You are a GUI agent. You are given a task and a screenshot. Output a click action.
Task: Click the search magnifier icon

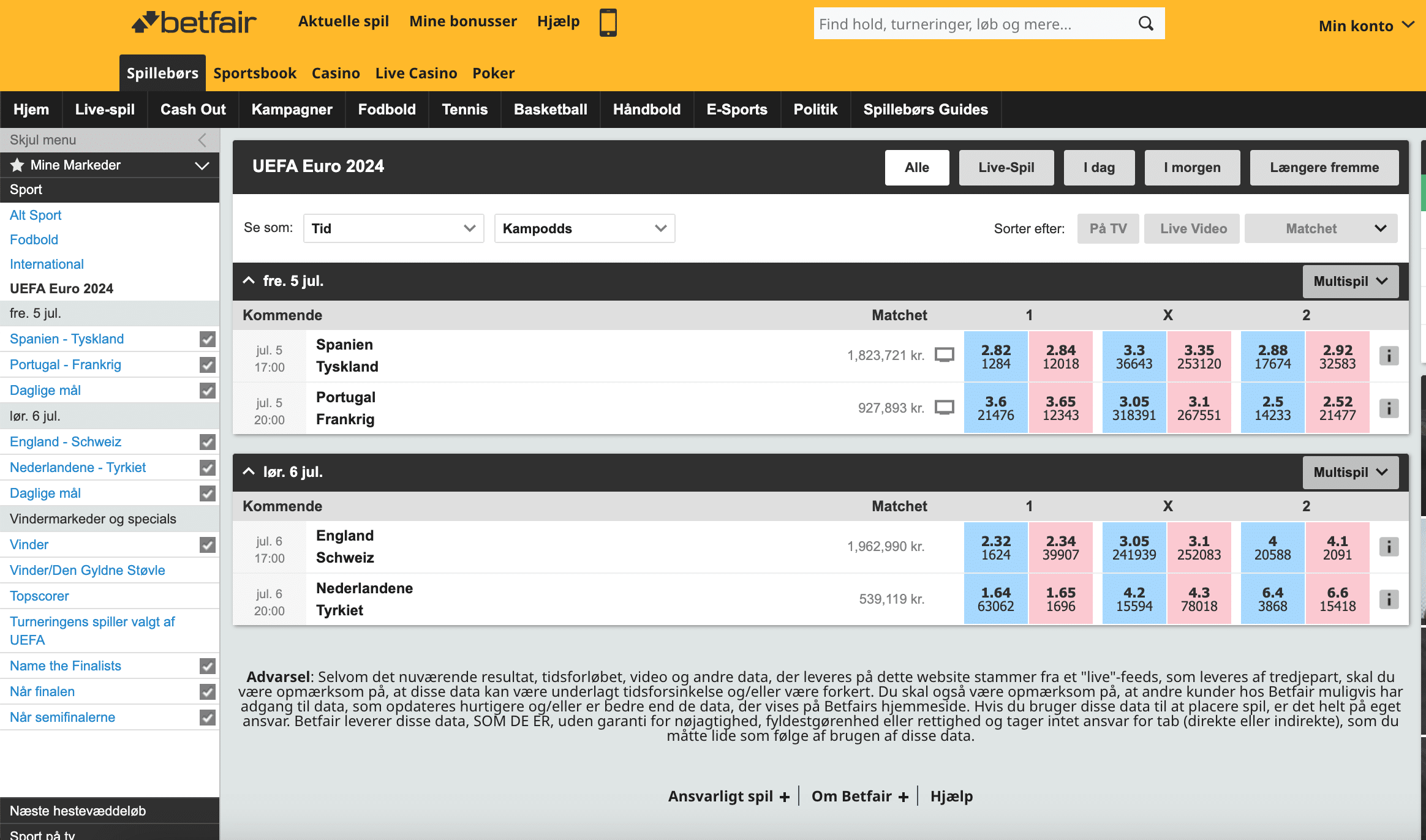1145,23
